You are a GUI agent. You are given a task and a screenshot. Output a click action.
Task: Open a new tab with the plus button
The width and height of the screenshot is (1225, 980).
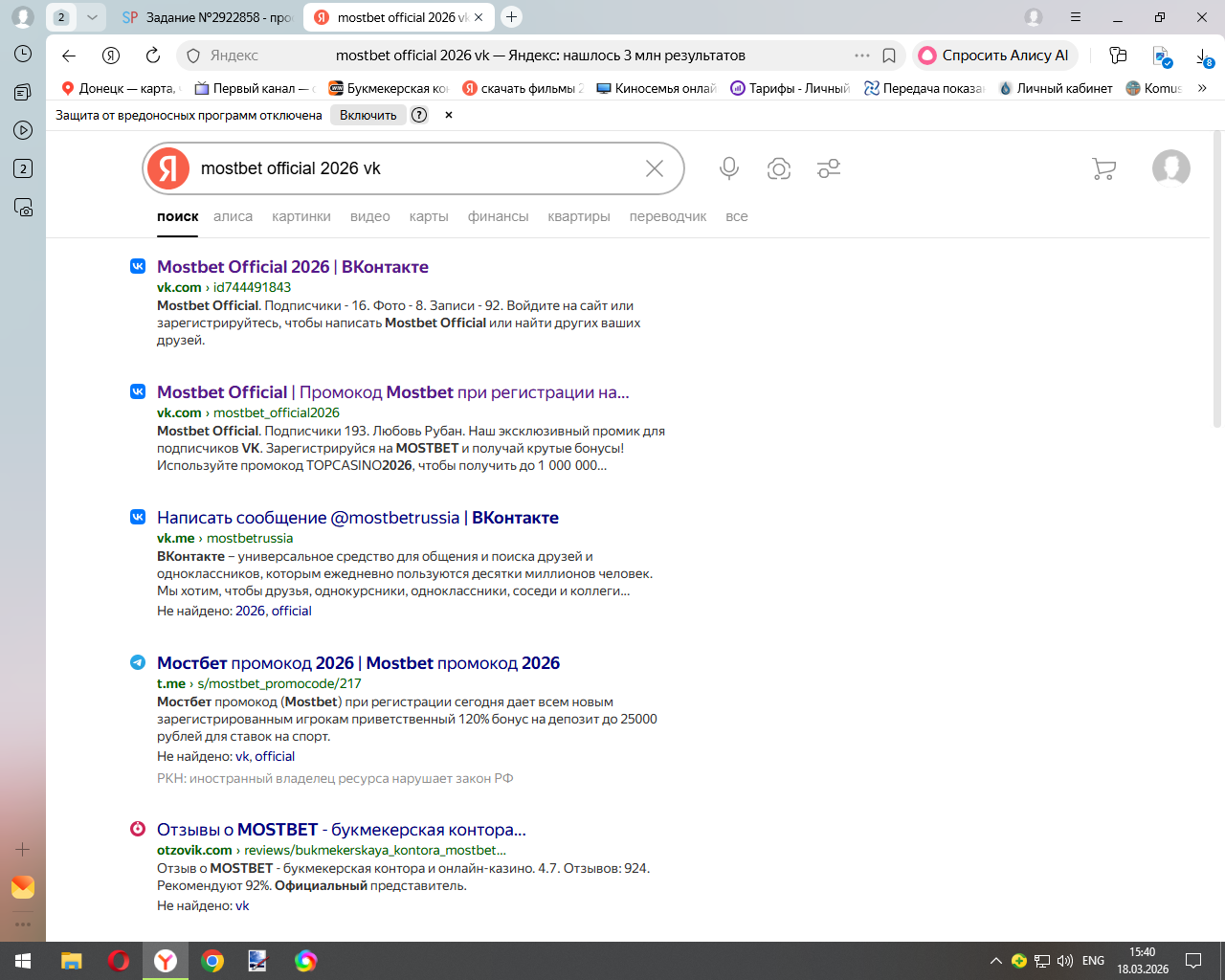point(512,17)
